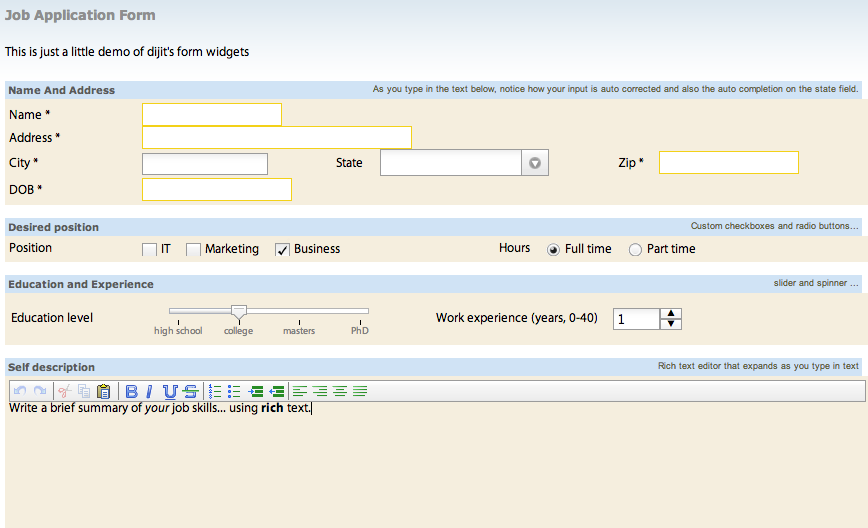Increase work experience with up arrow
The width and height of the screenshot is (868, 528).
(671, 313)
